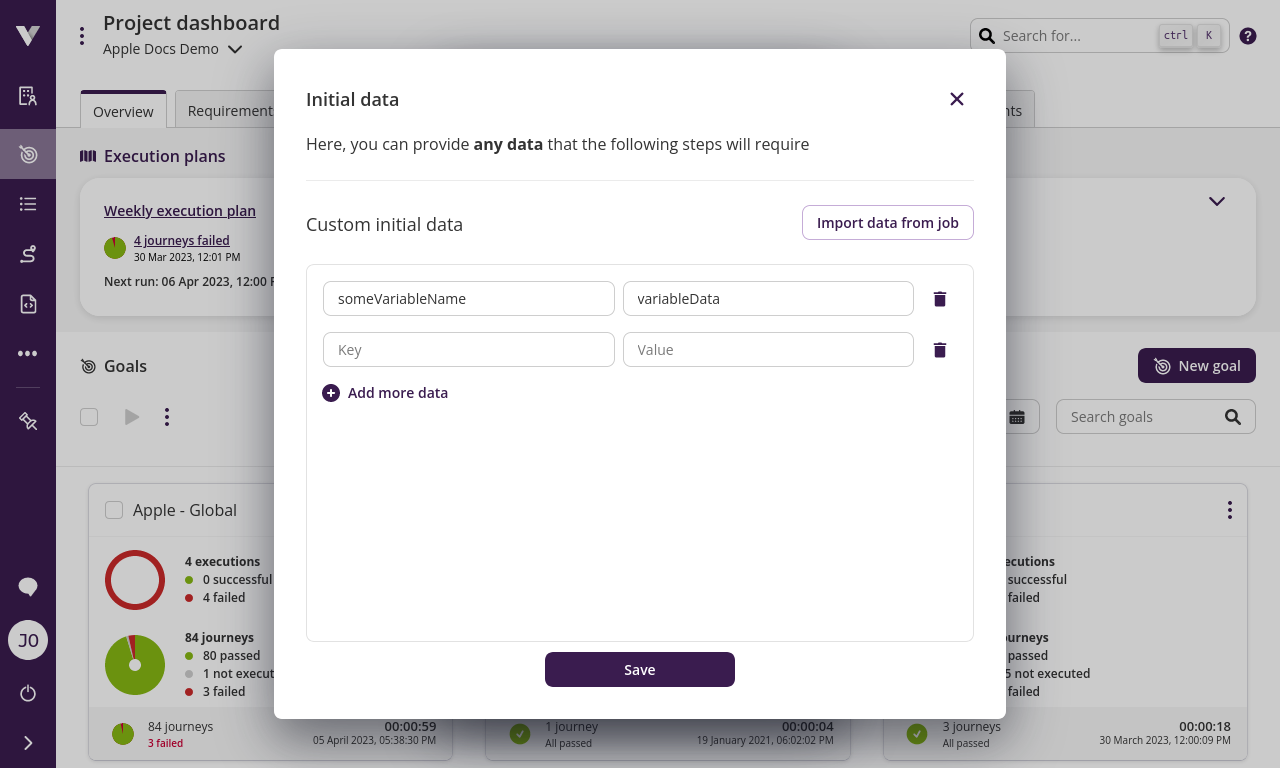Open the 4 journeys failed link
Screen dimensions: 1280x768
tap(182, 240)
